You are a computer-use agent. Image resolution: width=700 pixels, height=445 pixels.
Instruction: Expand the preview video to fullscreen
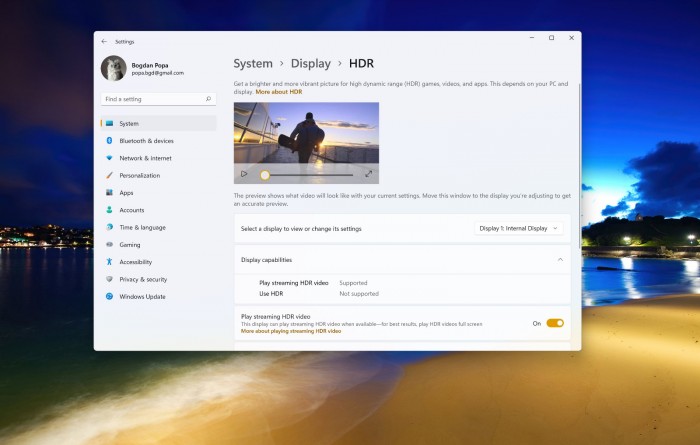368,174
